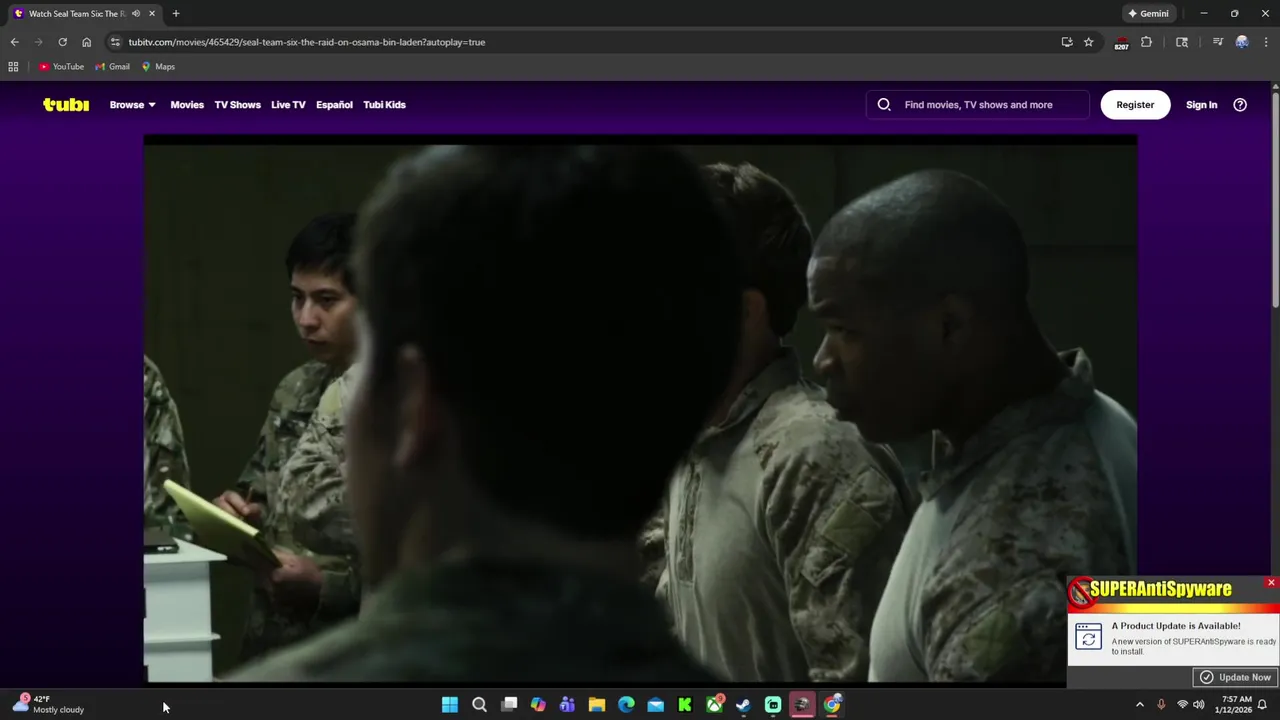Open the red extension with 8207 badge

1121,43
